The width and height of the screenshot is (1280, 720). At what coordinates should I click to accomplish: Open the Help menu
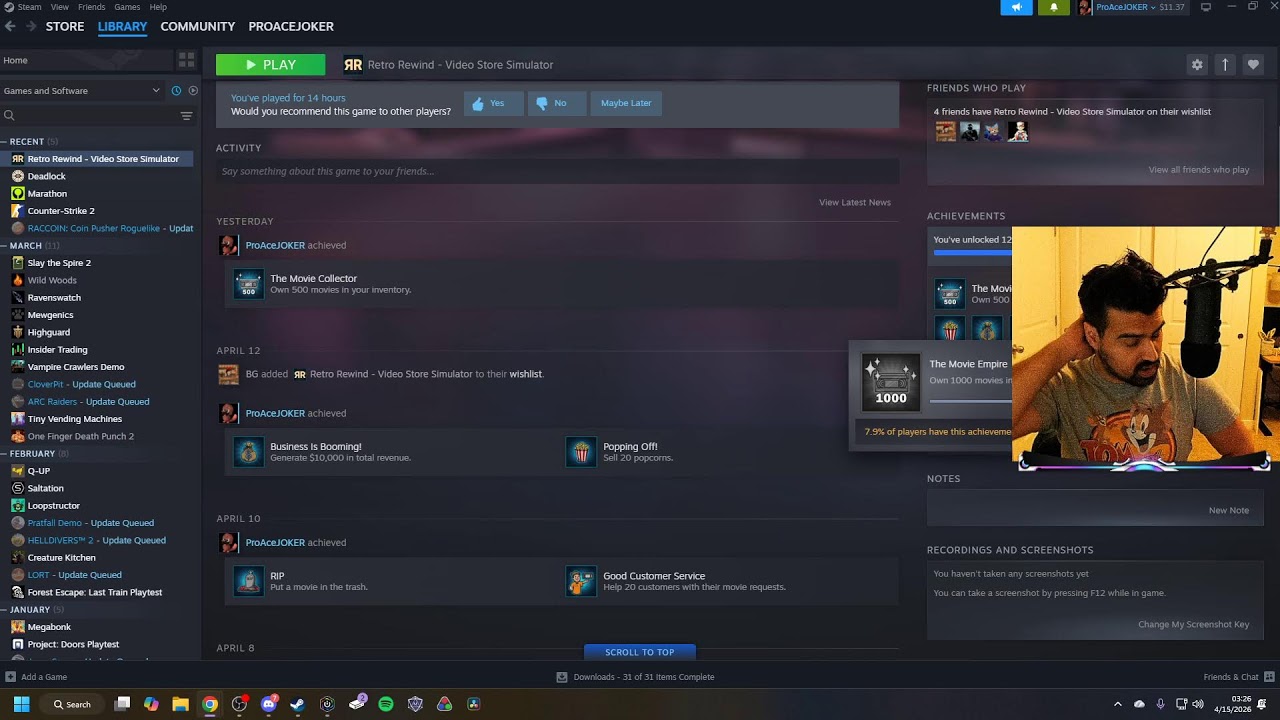[158, 7]
